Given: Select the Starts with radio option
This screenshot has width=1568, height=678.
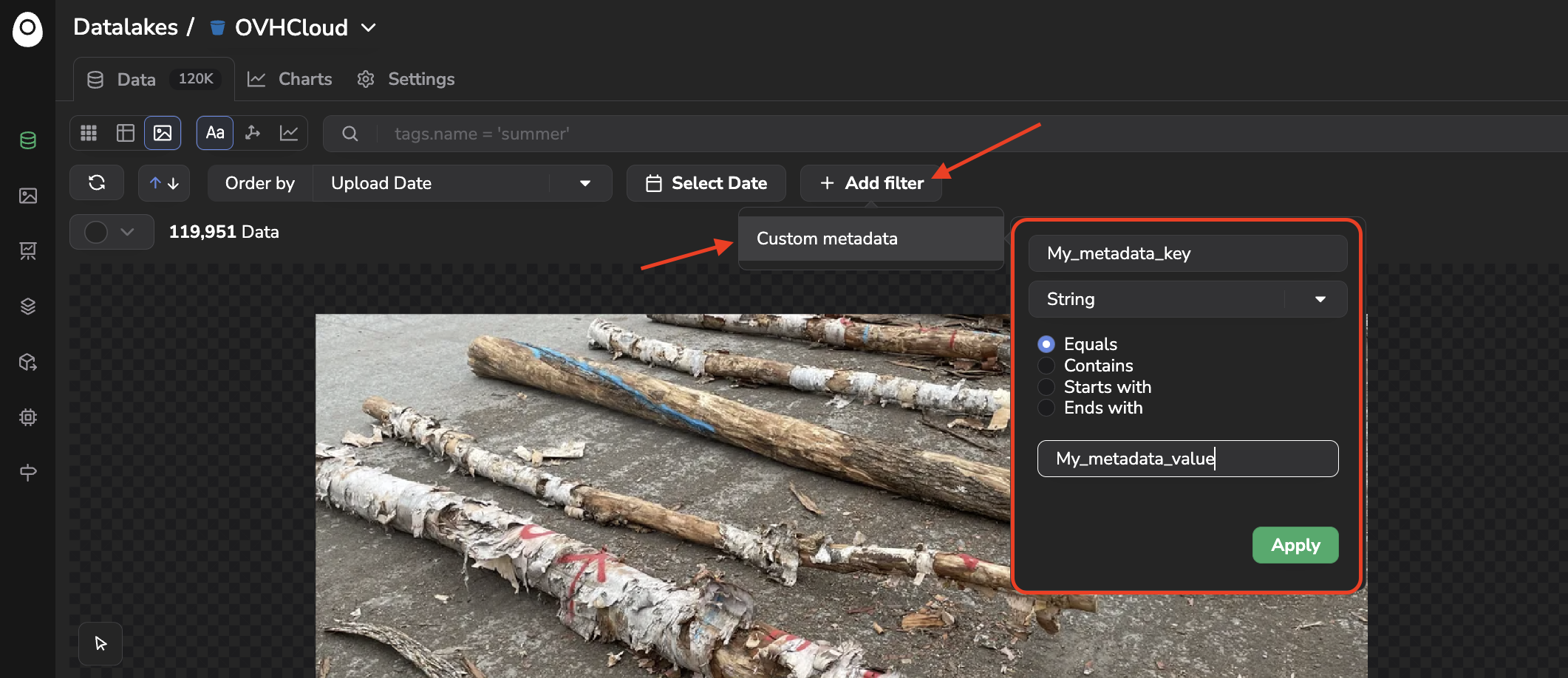Looking at the screenshot, I should 1046,387.
